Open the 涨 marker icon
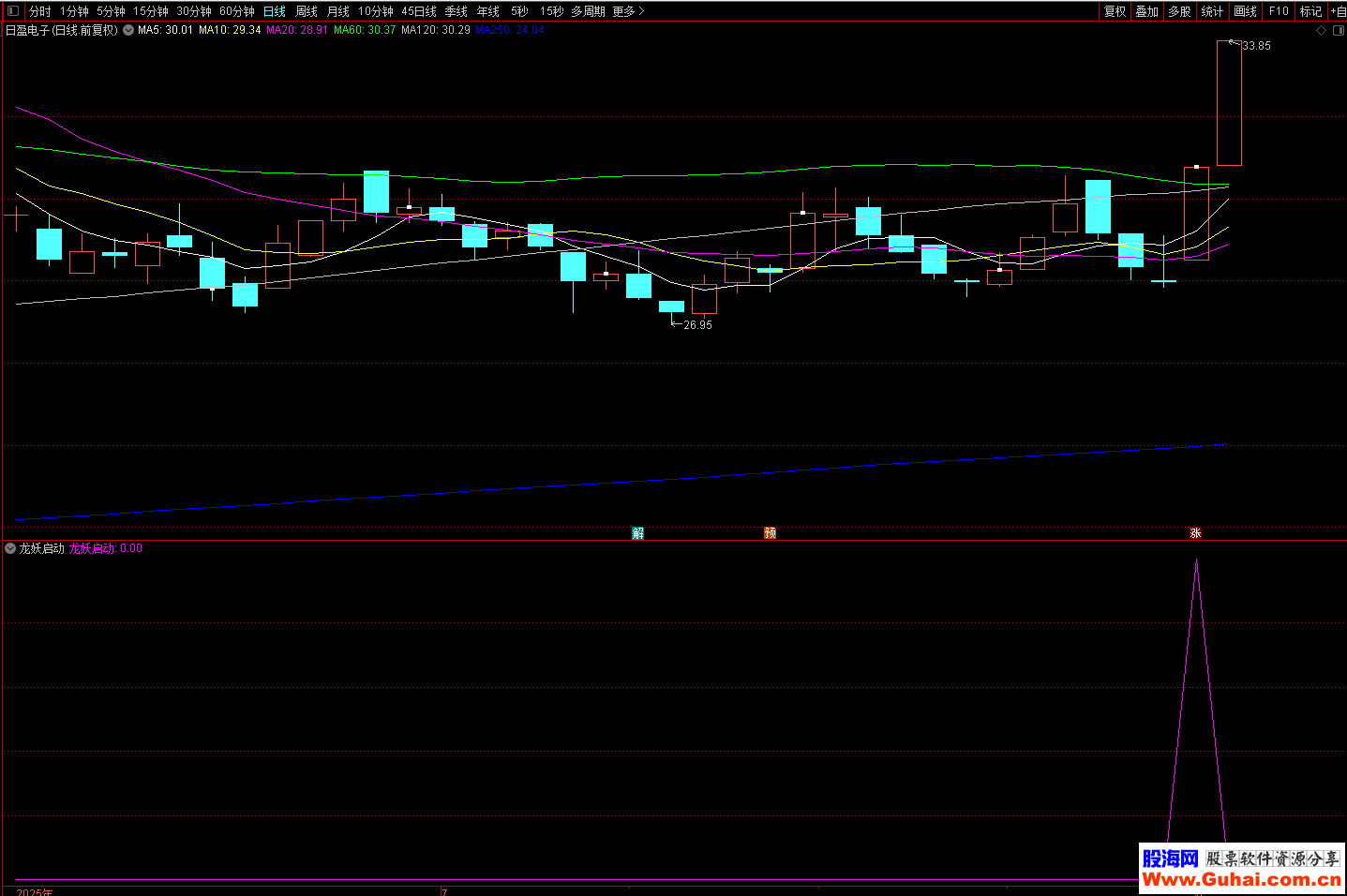Screen dimensions: 1347x896 click(1196, 533)
